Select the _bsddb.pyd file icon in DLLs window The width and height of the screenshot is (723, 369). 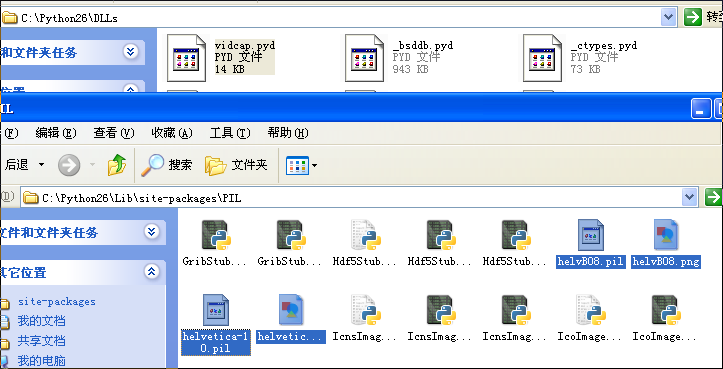tap(364, 59)
